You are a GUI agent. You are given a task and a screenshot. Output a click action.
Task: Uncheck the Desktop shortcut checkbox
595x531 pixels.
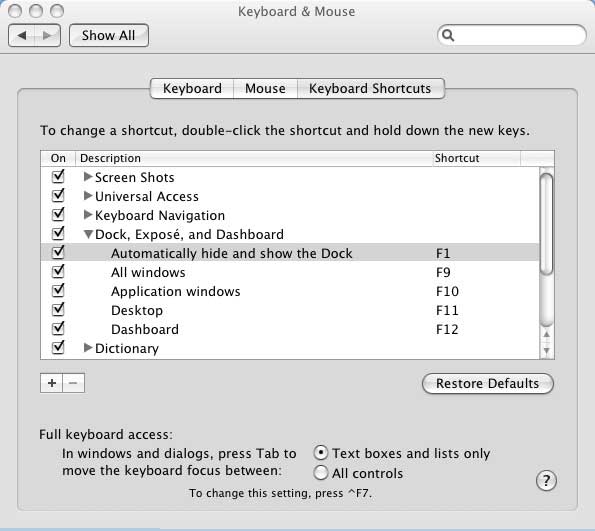[x=58, y=309]
